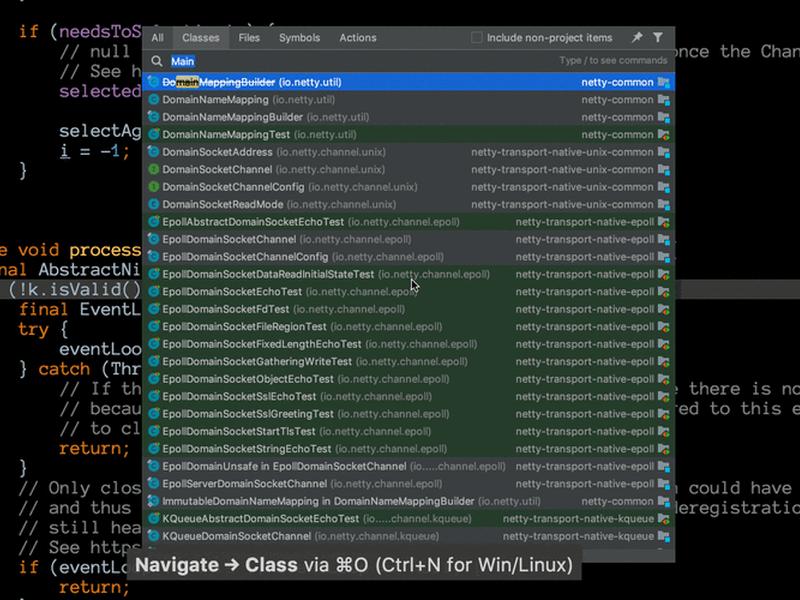Open EpollDomainSocketFixedLengthEchoTest result
Screen dimensions: 800x600
[408, 344]
